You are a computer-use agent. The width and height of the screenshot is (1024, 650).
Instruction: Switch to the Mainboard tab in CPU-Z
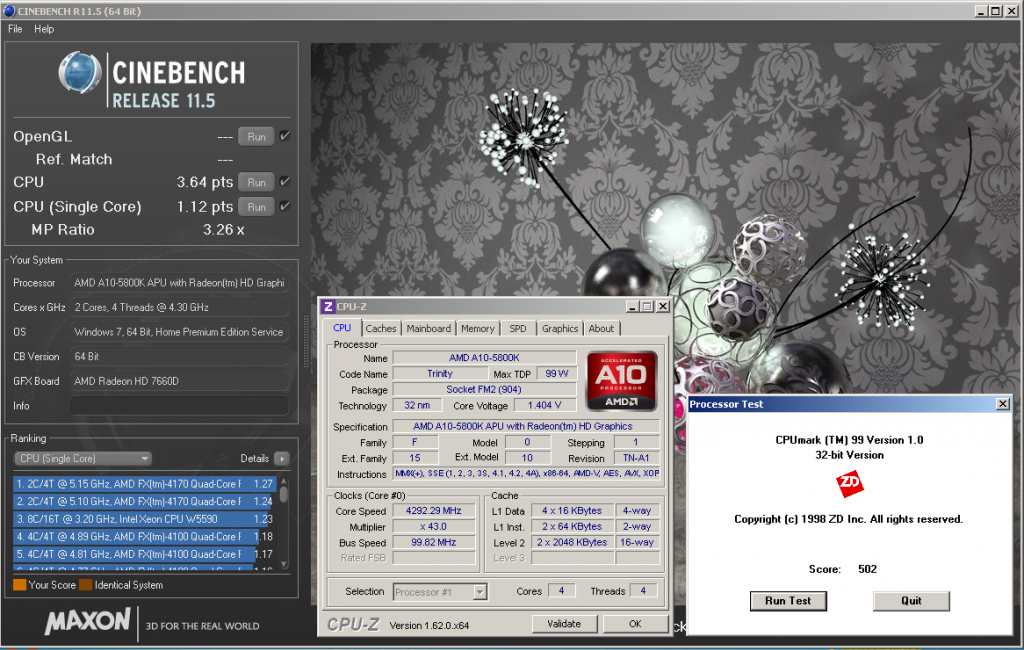pos(428,329)
